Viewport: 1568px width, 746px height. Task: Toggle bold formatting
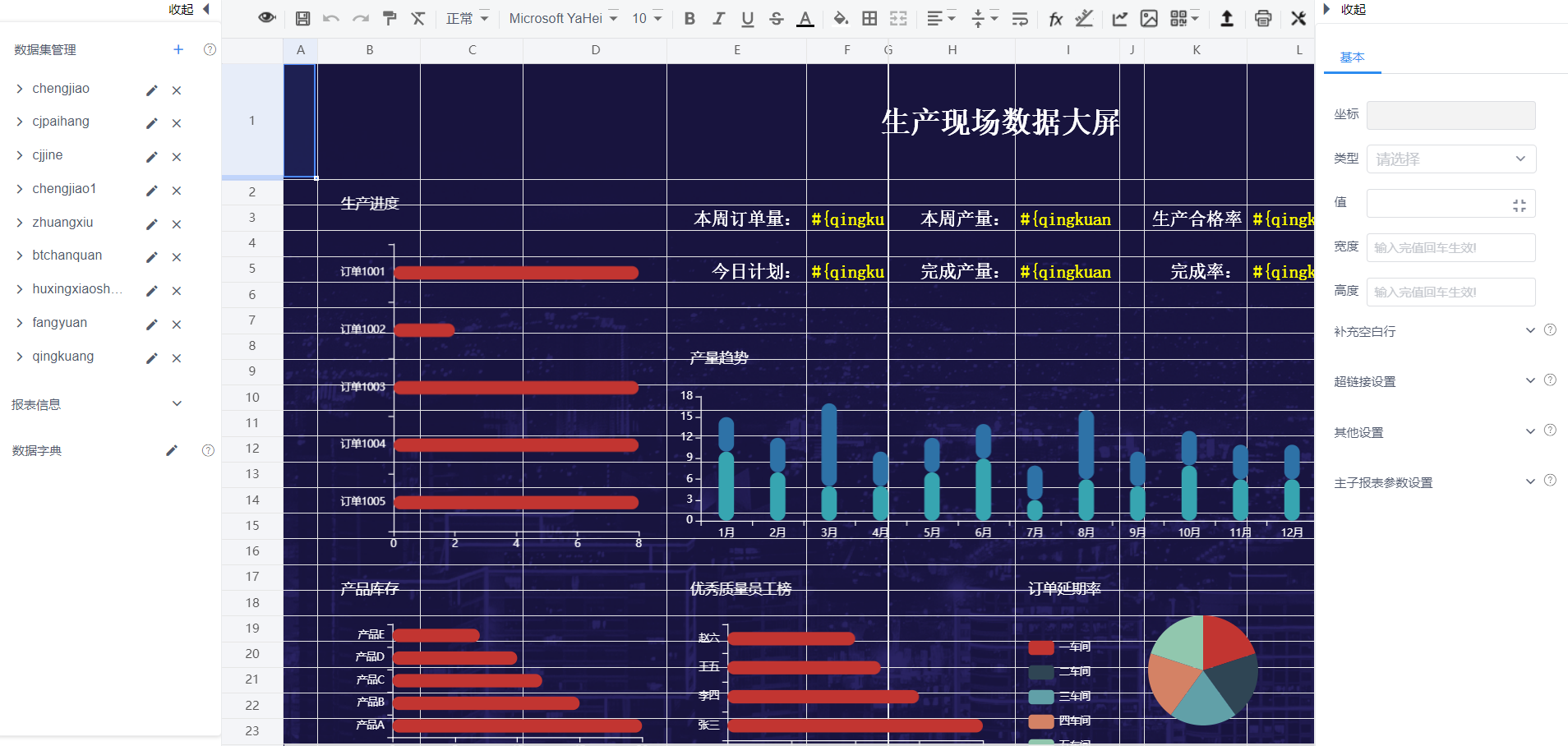point(689,18)
